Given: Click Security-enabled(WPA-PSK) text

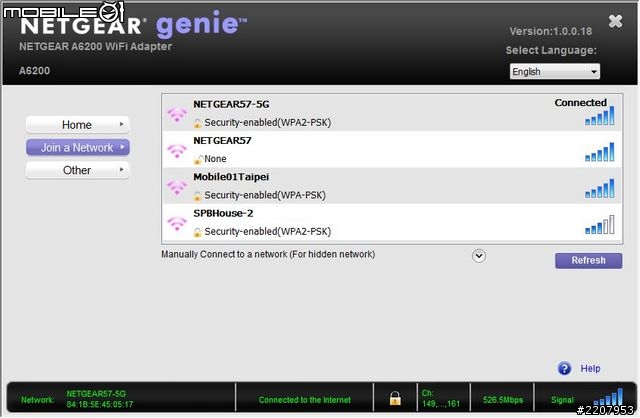Looking at the screenshot, I should (x=265, y=195).
